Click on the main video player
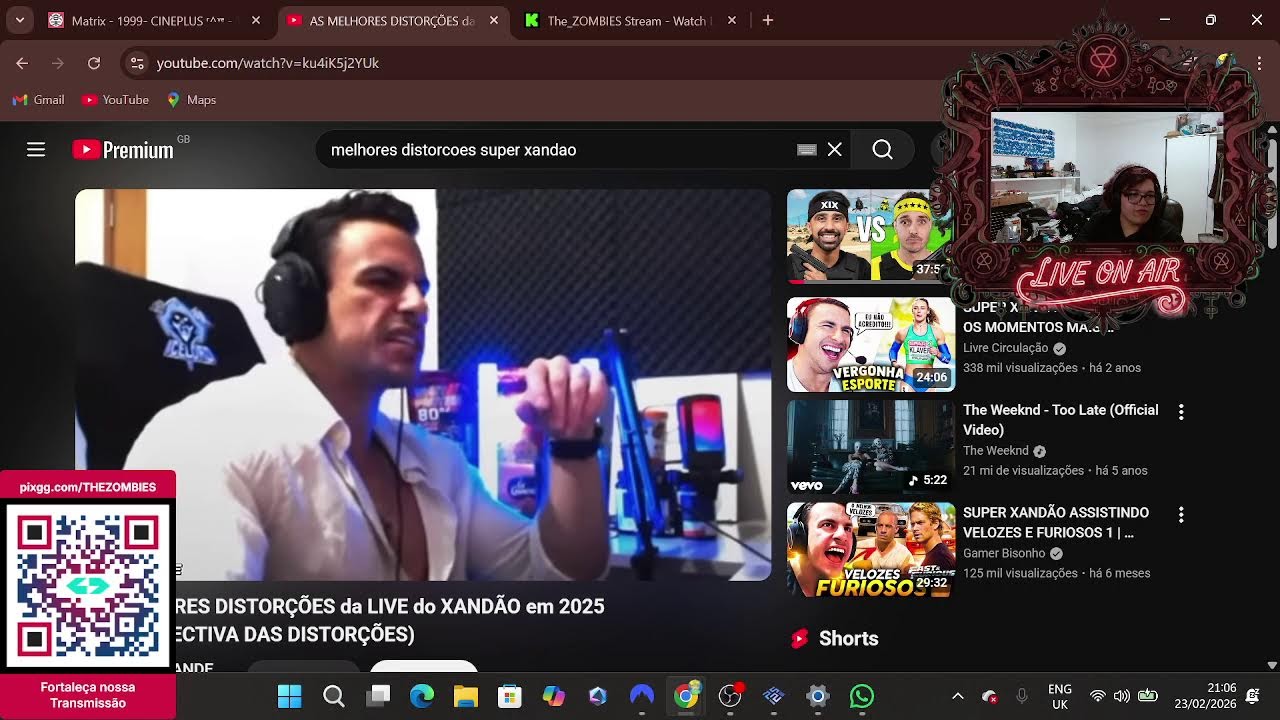The image size is (1280, 720). (423, 385)
